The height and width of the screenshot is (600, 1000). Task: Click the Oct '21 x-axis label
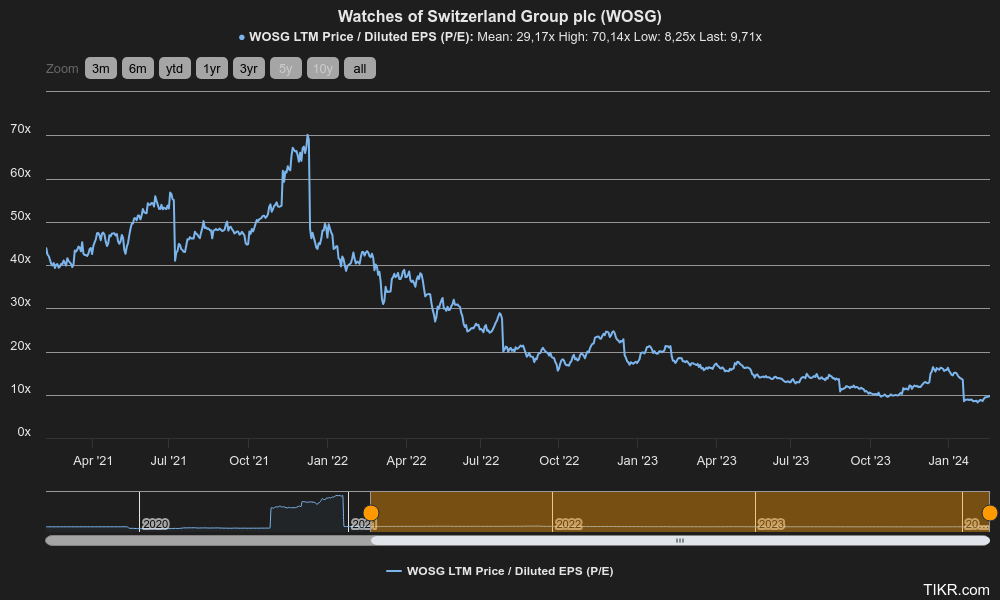coord(249,460)
